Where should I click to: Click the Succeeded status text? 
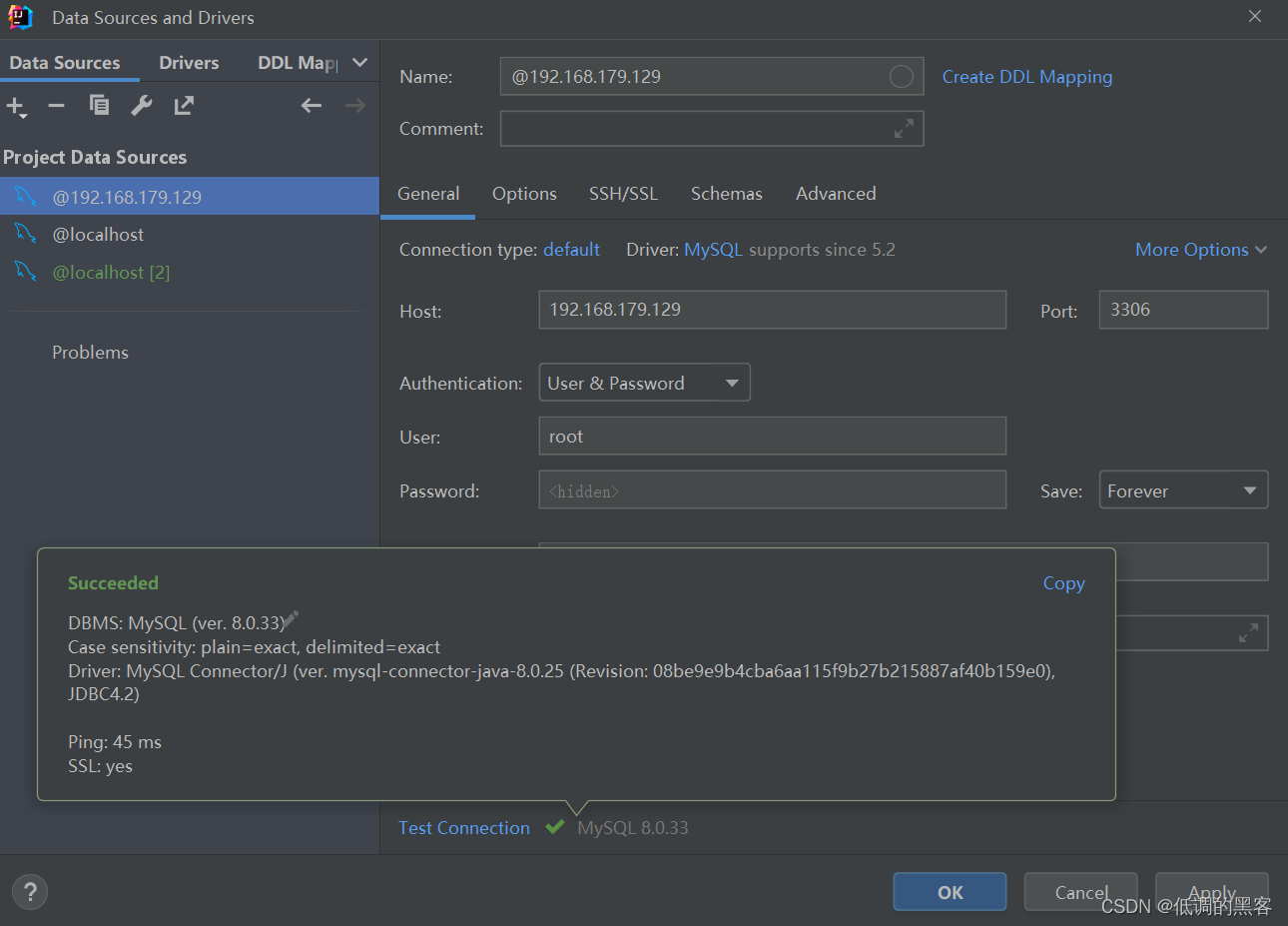pos(113,583)
